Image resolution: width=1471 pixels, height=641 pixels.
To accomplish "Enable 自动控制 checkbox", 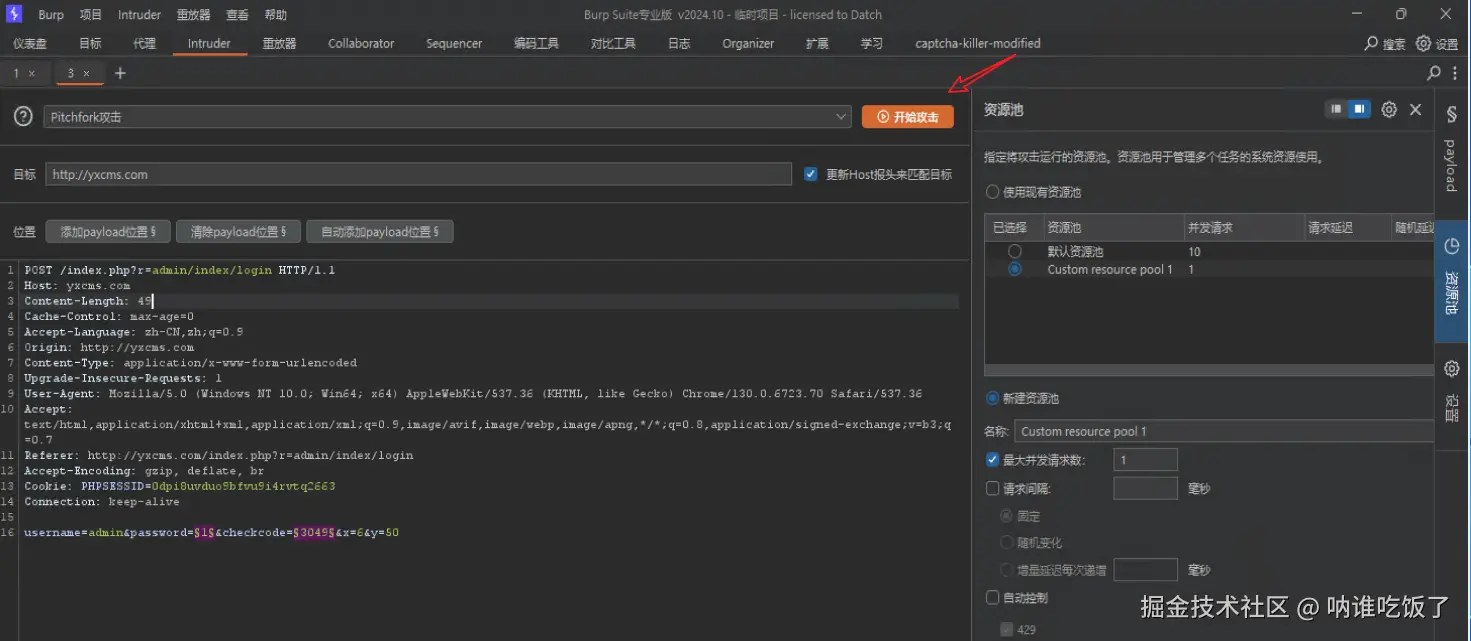I will pos(993,597).
